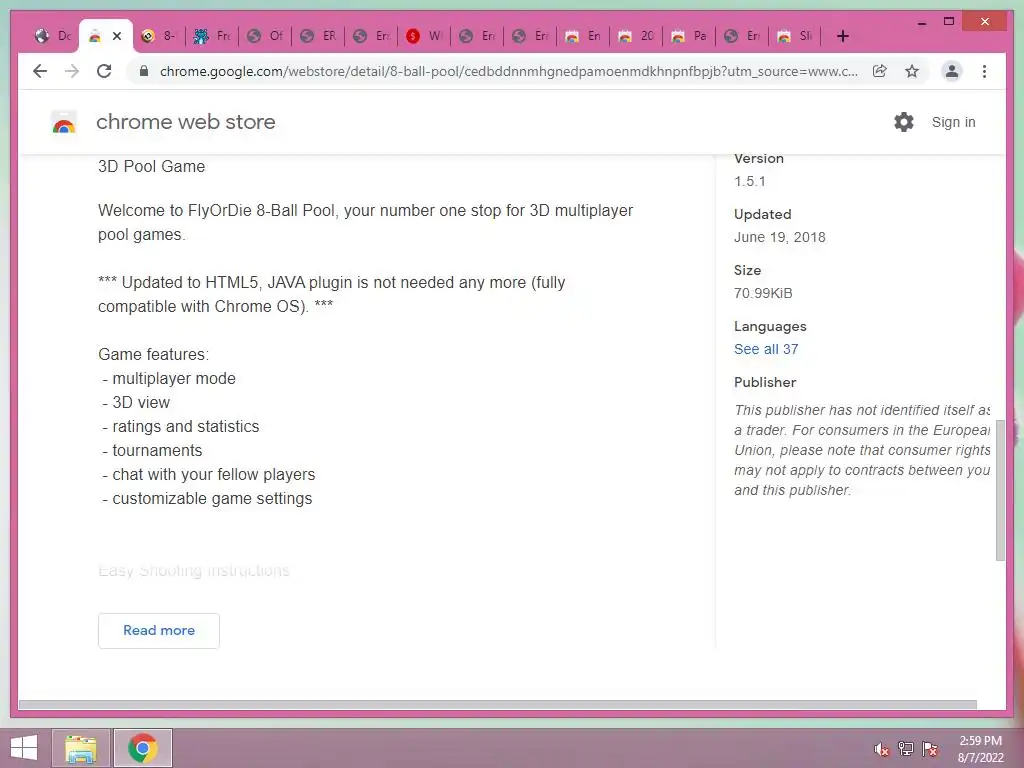The image size is (1024, 768).
Task: Go back to the previous page
Action: [40, 71]
